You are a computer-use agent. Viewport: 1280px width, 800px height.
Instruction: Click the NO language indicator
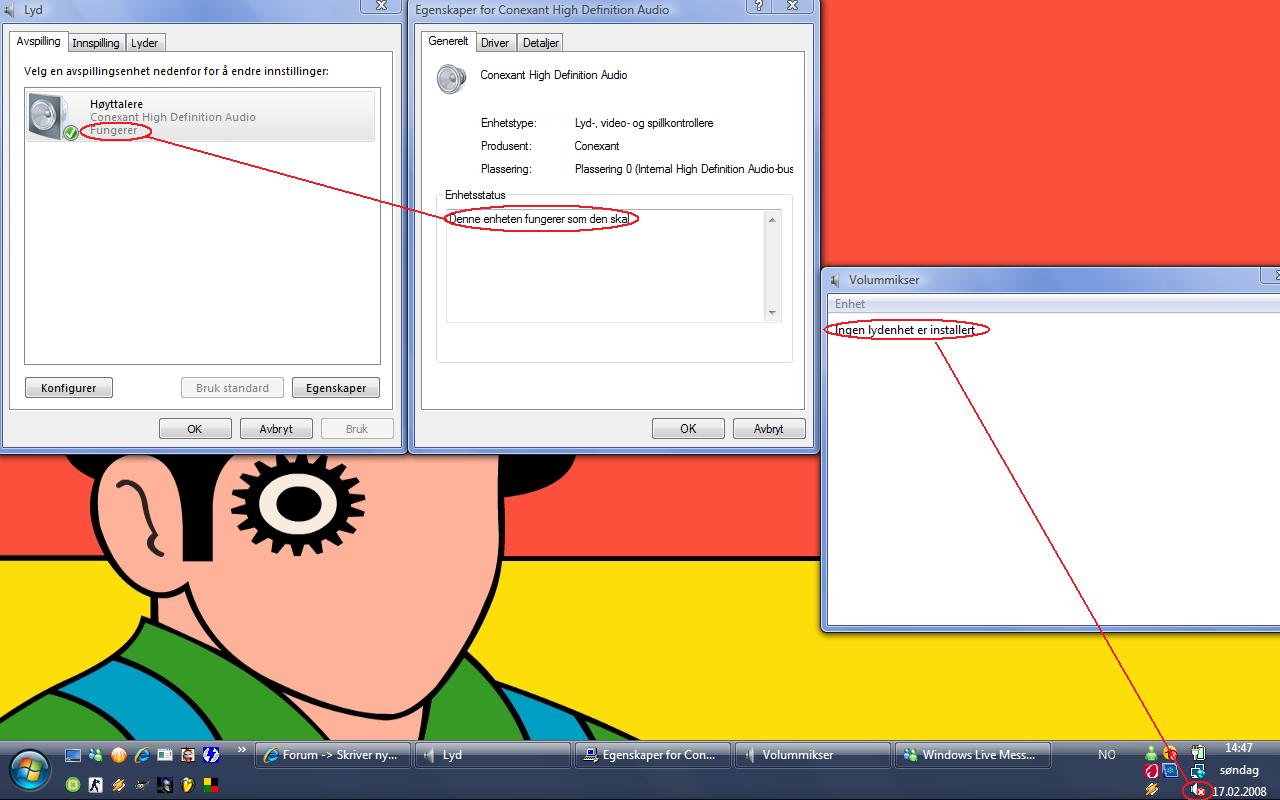tap(1107, 755)
